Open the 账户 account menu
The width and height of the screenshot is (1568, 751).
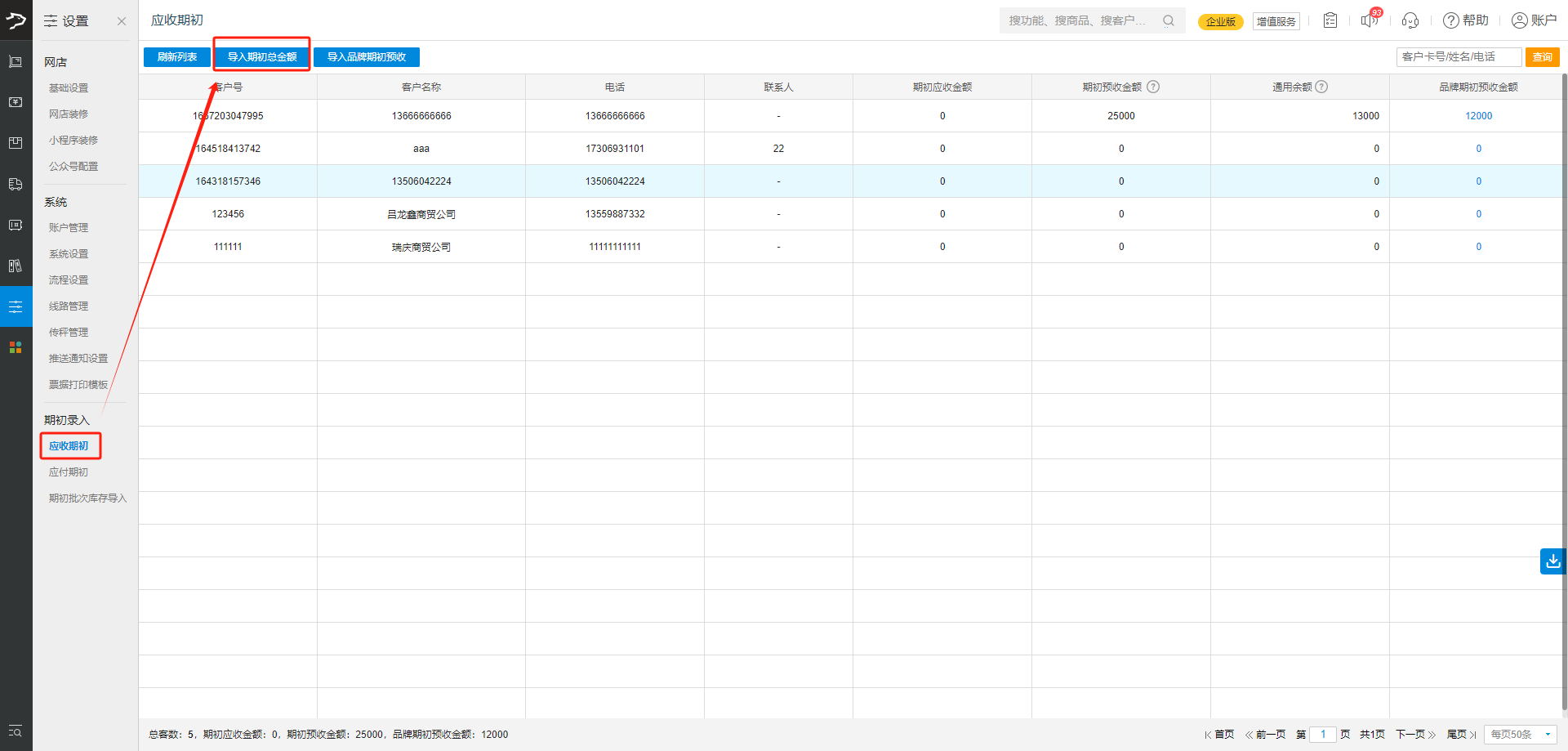1534,20
